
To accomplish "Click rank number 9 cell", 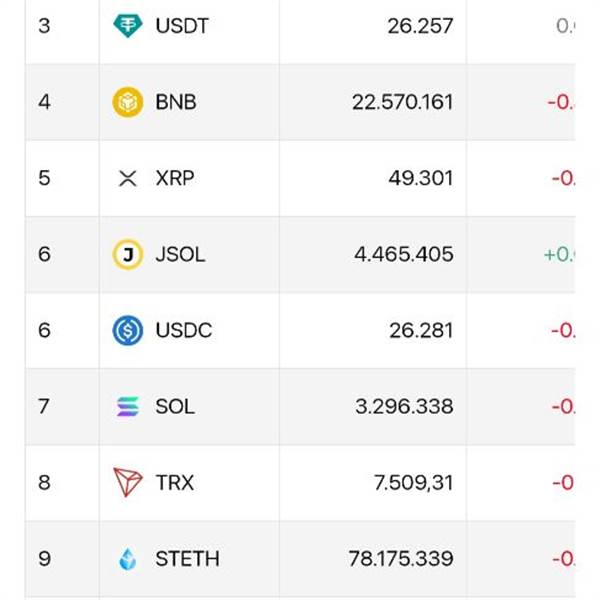I will coord(44,559).
